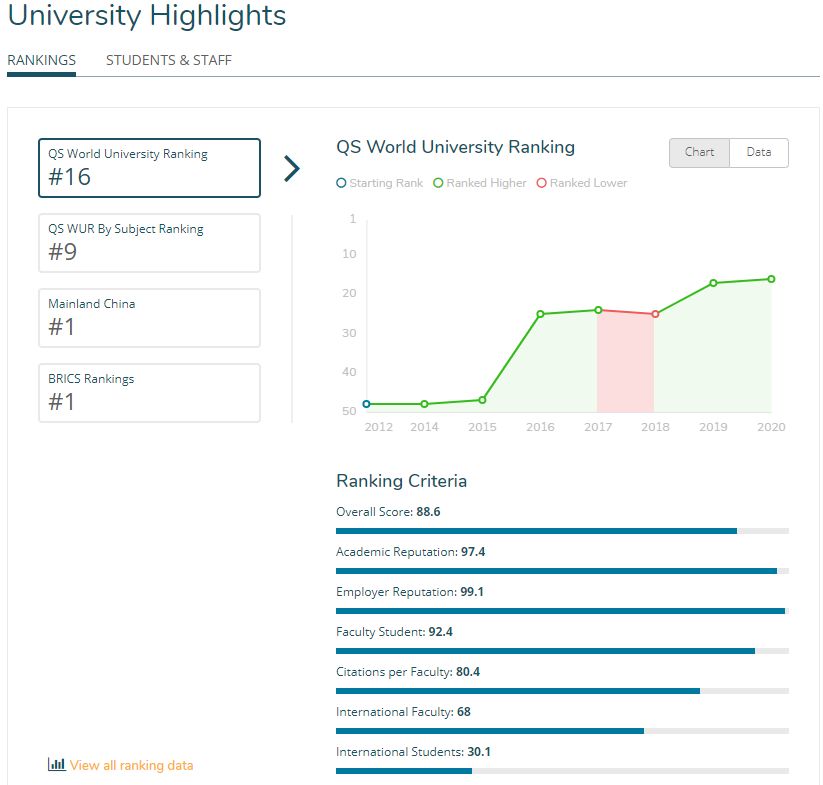823x785 pixels.
Task: Click the Academic Reputation progress bar
Action: [562, 571]
